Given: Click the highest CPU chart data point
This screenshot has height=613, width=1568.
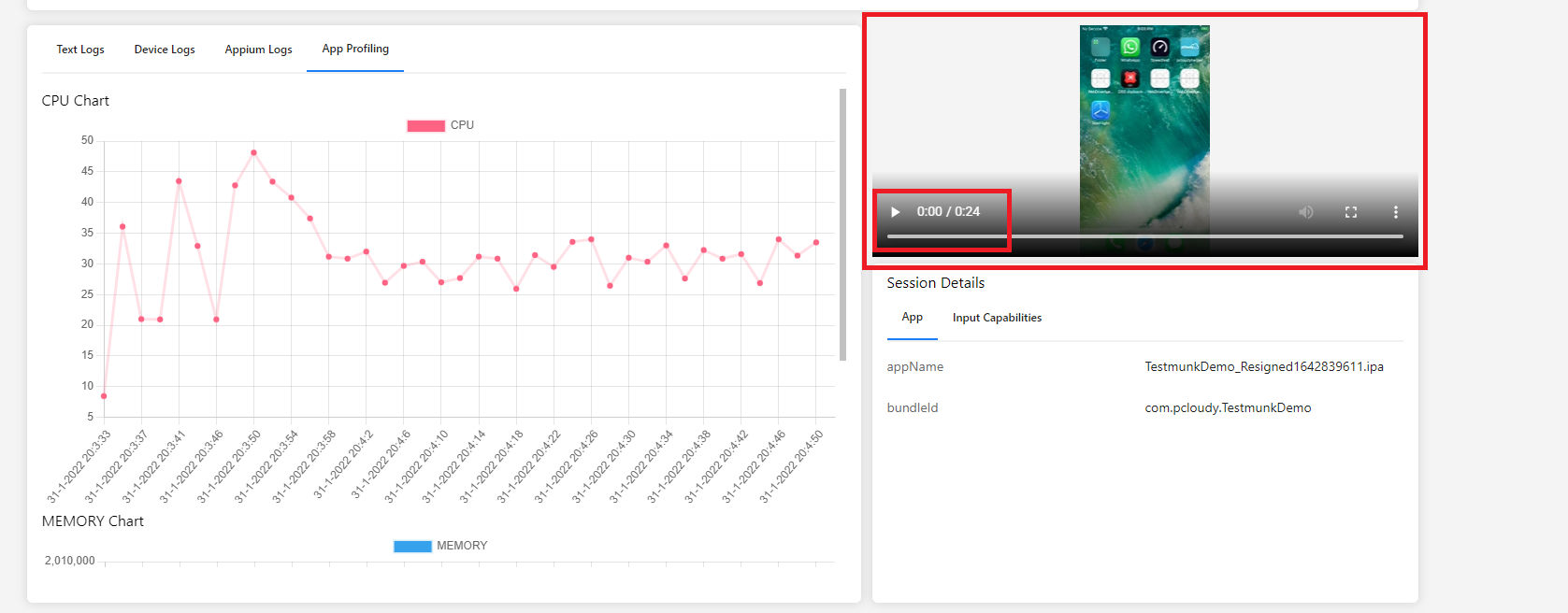Looking at the screenshot, I should click(253, 152).
